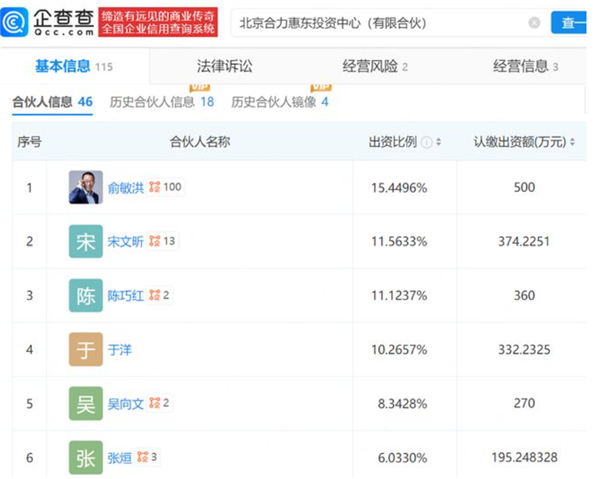Select 历史合伙人信息 18 sub-tab

[x=161, y=102]
